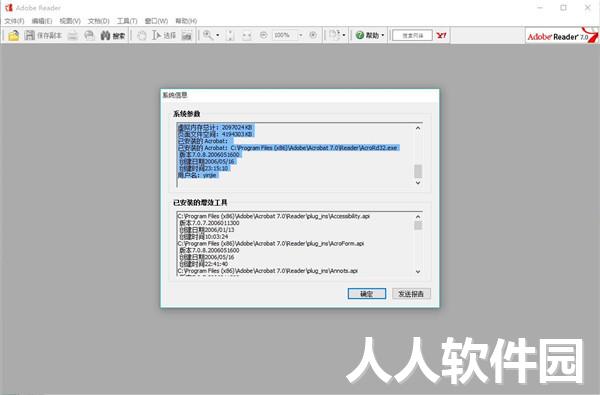The image size is (600, 395).
Task: Click the Open file folder icon
Action: (13, 36)
